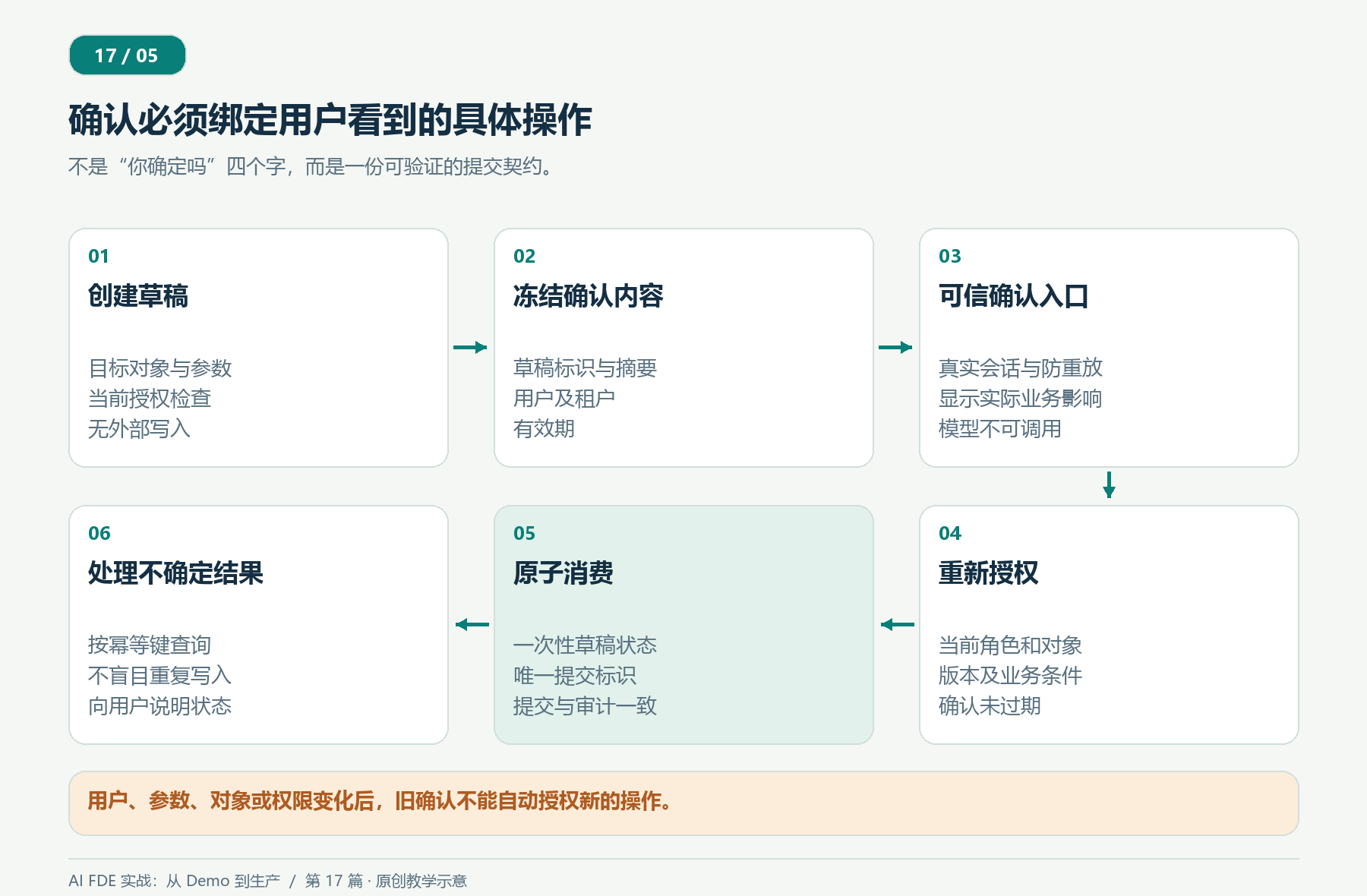Click the line 目标对象与参数
Image resolution: width=1367 pixels, height=896 pixels.
[159, 368]
